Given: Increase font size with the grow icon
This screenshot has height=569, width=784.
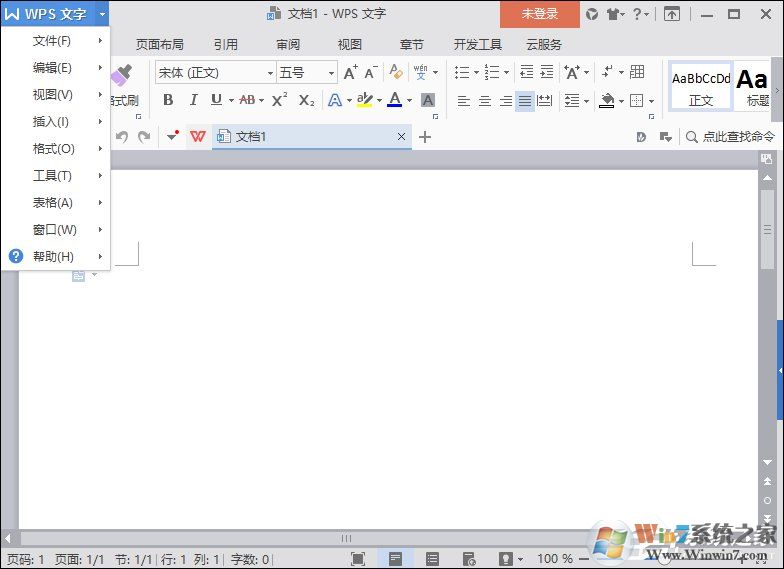Looking at the screenshot, I should tap(350, 72).
